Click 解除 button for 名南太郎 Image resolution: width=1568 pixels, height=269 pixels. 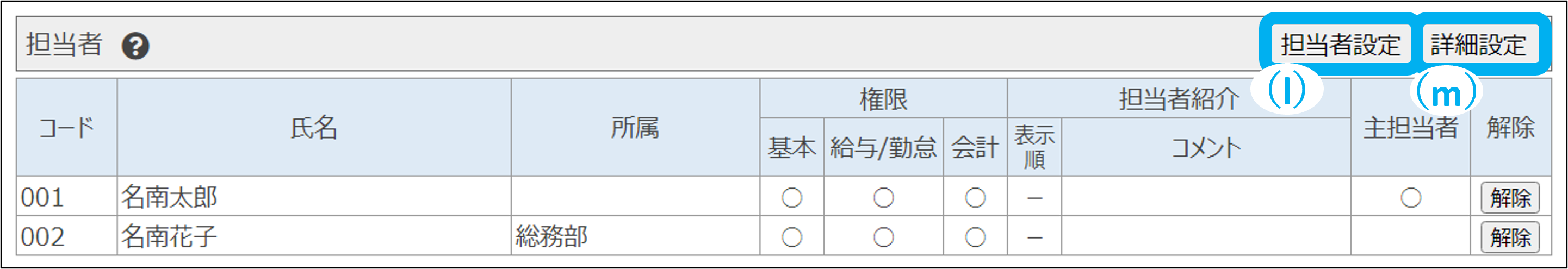point(1510,198)
